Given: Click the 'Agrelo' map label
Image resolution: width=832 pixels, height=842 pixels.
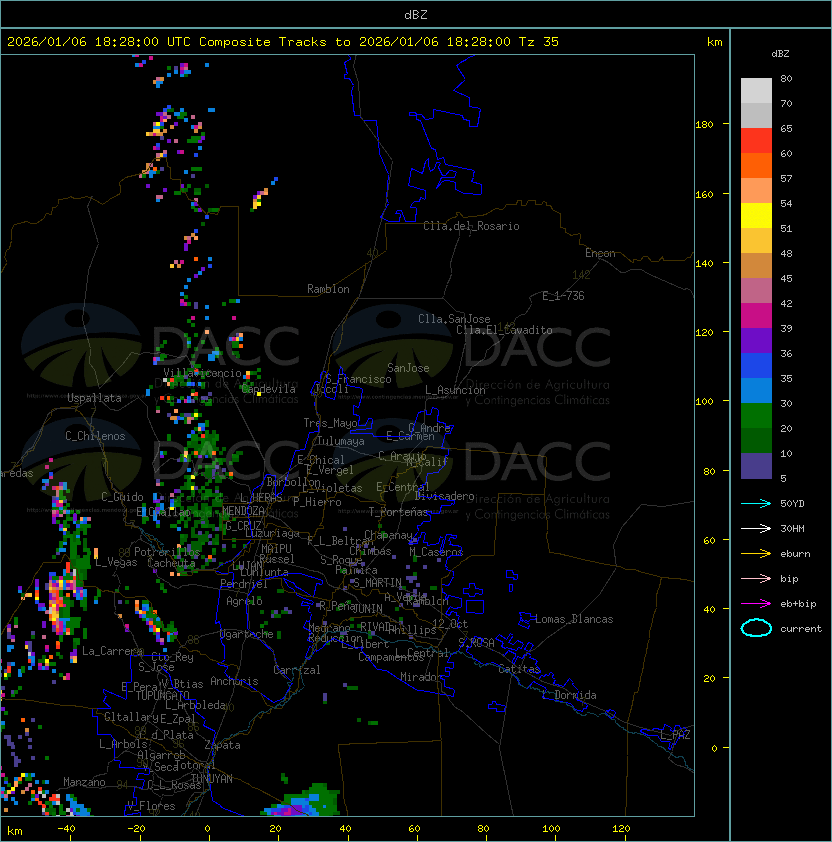Looking at the screenshot, I should [x=244, y=601].
